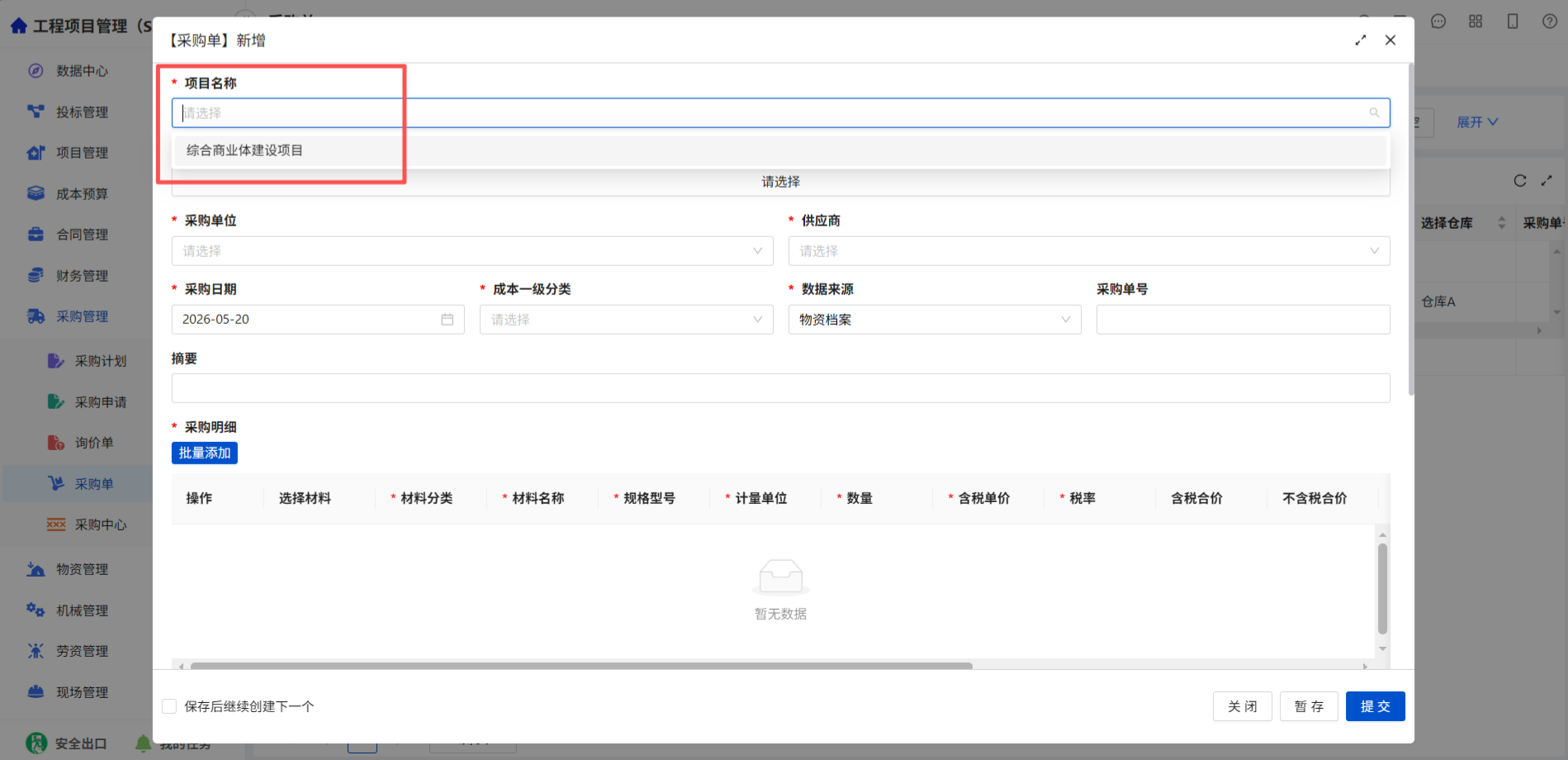Viewport: 1568px width, 760px height.
Task: Click the 请选择 bar below project dropdown
Action: pyautogui.click(x=780, y=182)
